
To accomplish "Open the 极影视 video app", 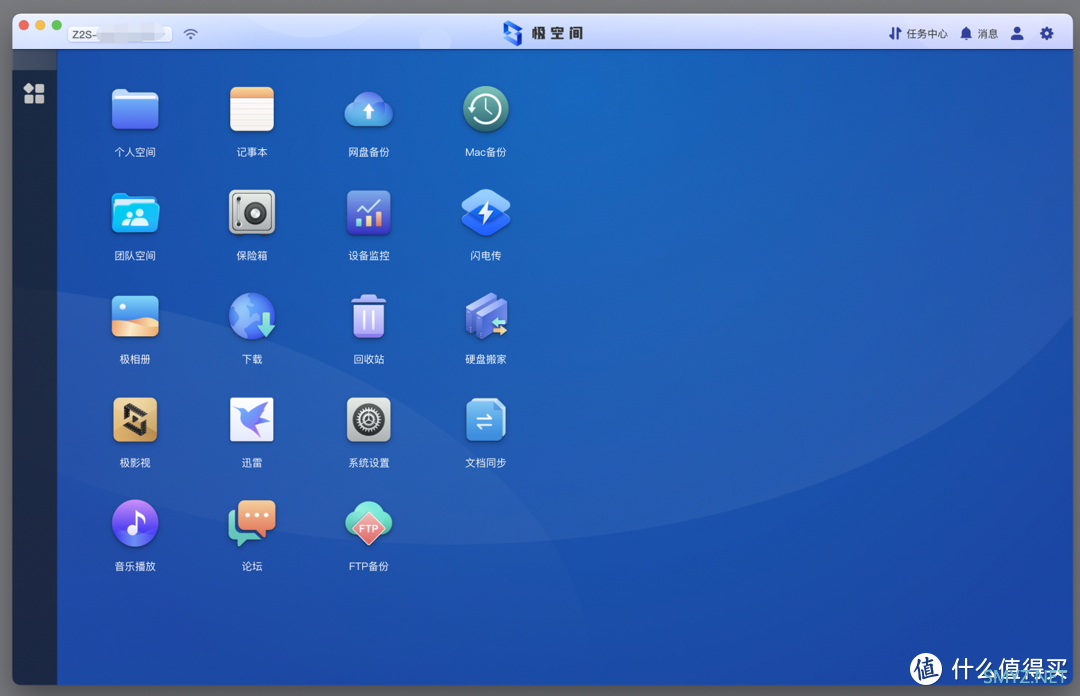I will click(135, 420).
